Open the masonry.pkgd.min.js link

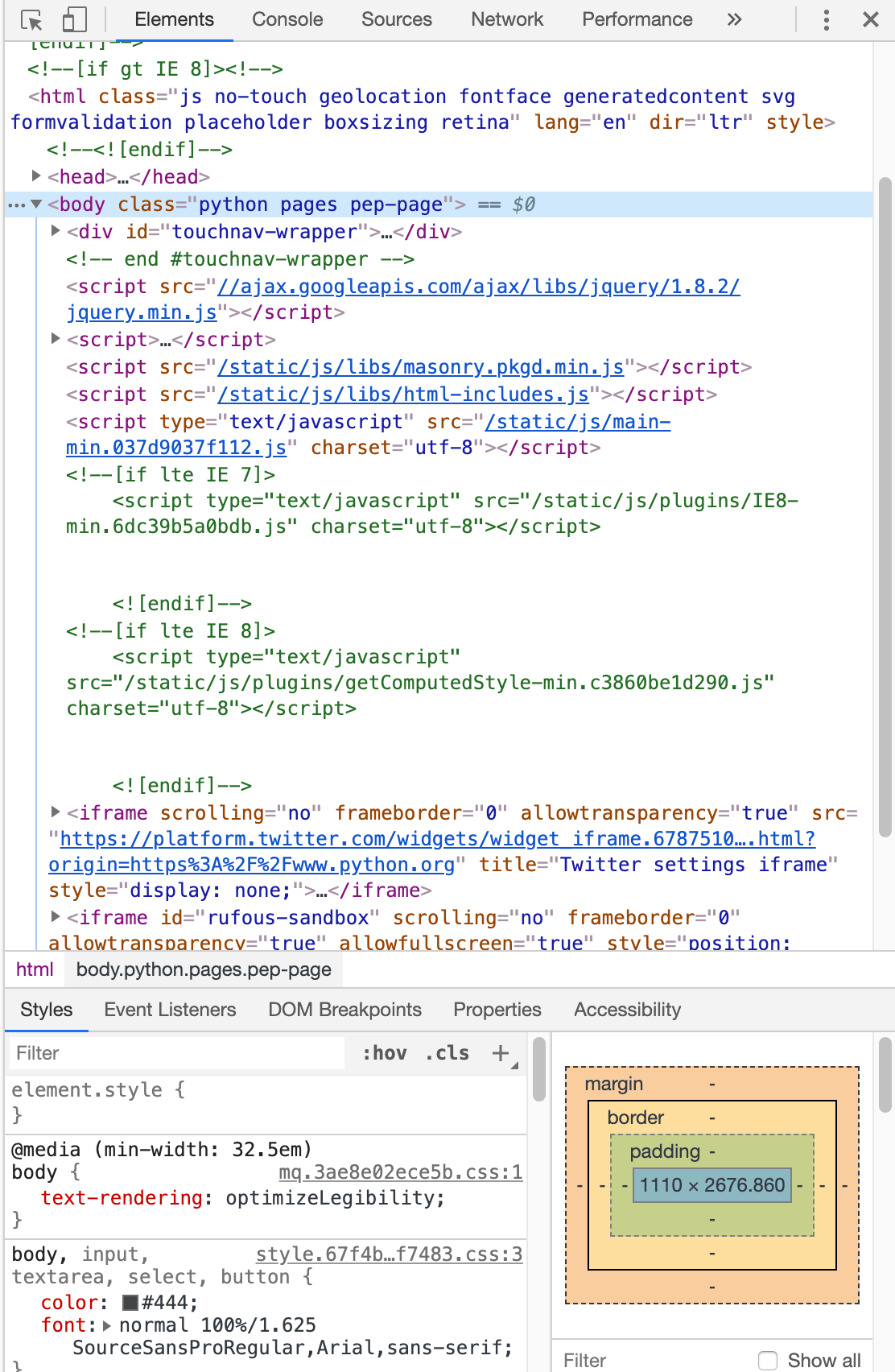(x=421, y=367)
